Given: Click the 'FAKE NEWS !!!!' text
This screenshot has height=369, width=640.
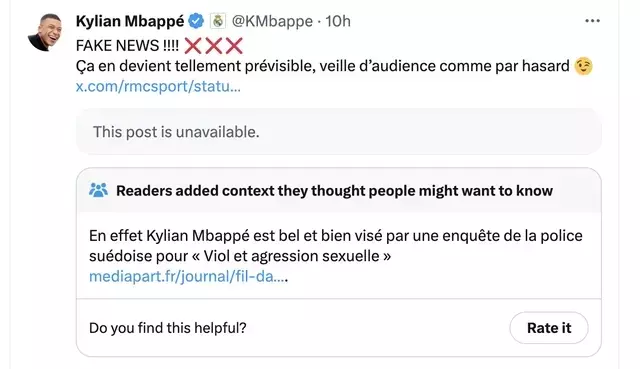Looking at the screenshot, I should (127, 46).
